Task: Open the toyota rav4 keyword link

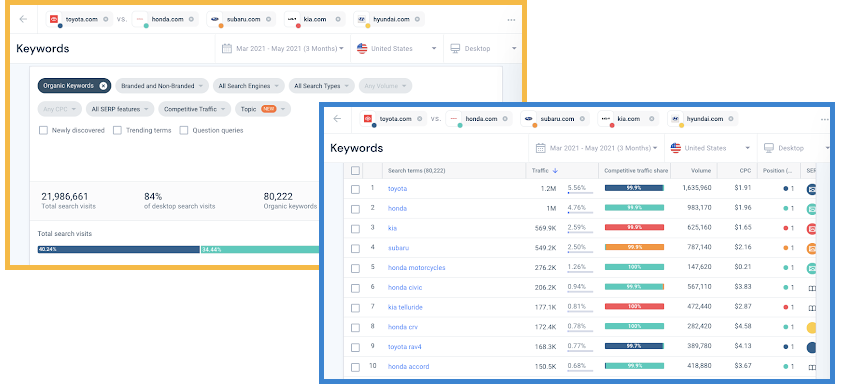Action: [405, 347]
